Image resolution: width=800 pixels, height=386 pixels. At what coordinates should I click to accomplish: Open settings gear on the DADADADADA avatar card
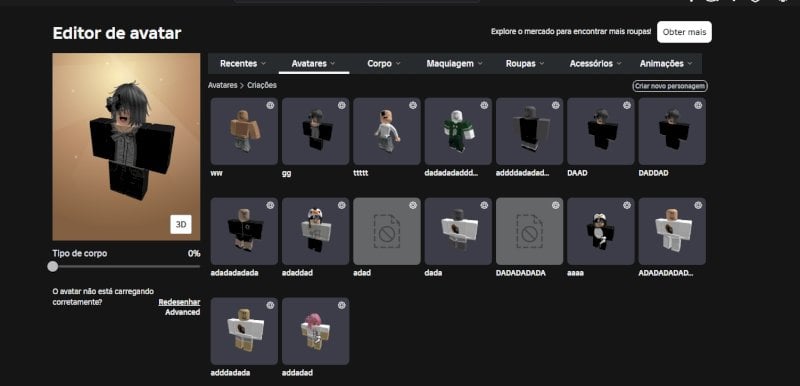click(x=556, y=205)
